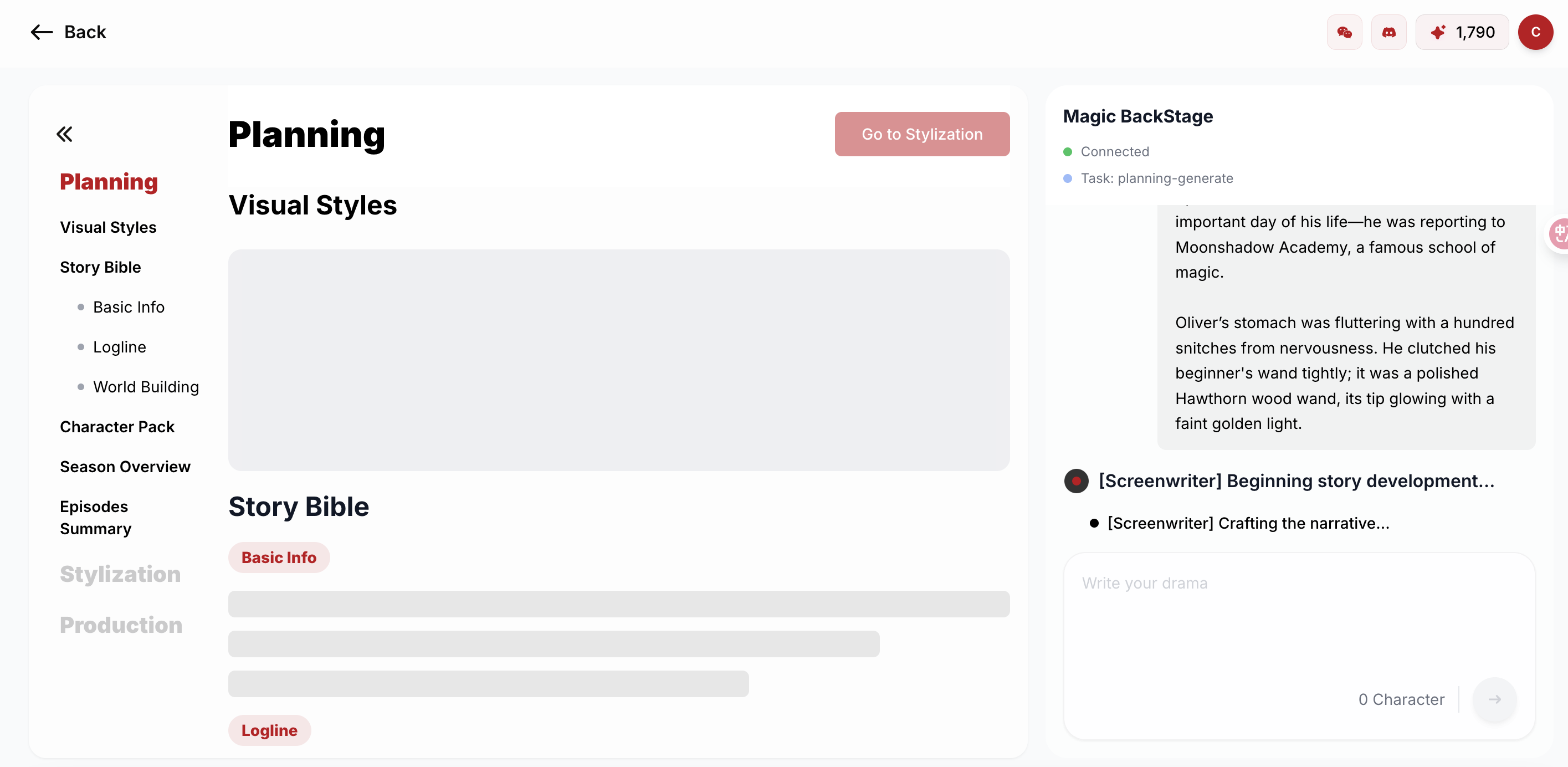1568x767 pixels.
Task: Select the Production stage
Action: [121, 625]
